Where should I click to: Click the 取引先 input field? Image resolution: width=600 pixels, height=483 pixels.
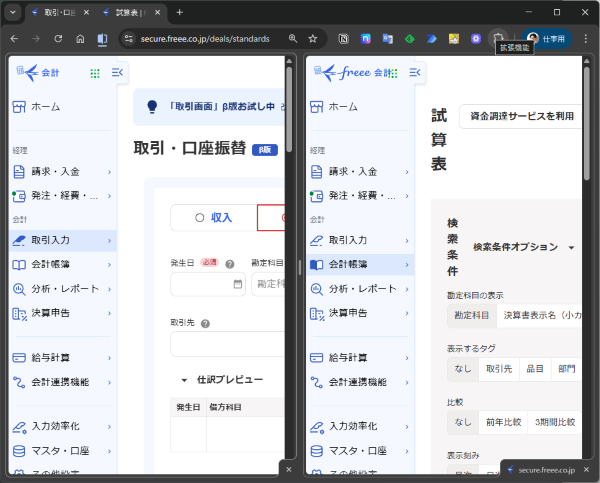coord(227,345)
